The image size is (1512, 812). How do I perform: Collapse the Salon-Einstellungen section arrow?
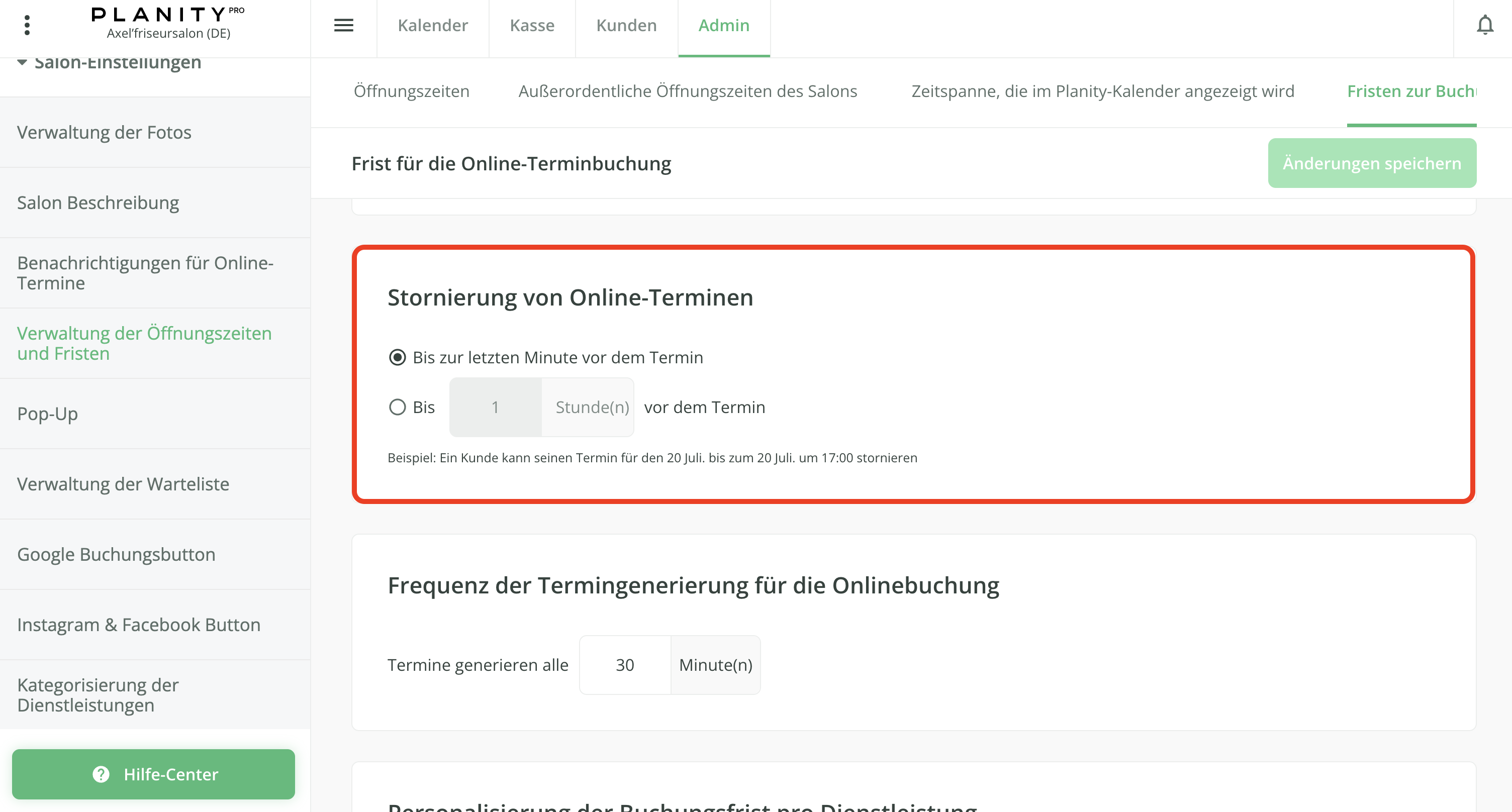click(22, 62)
